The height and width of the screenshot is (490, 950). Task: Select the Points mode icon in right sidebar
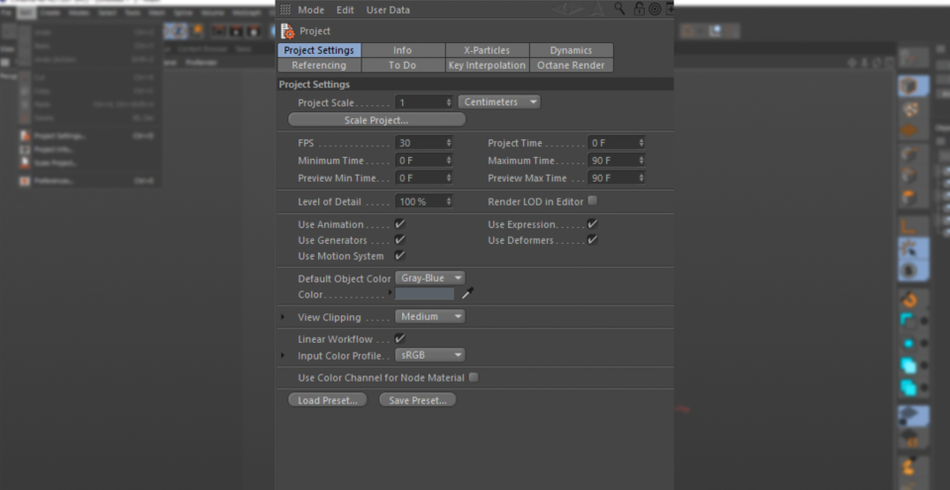tap(909, 154)
